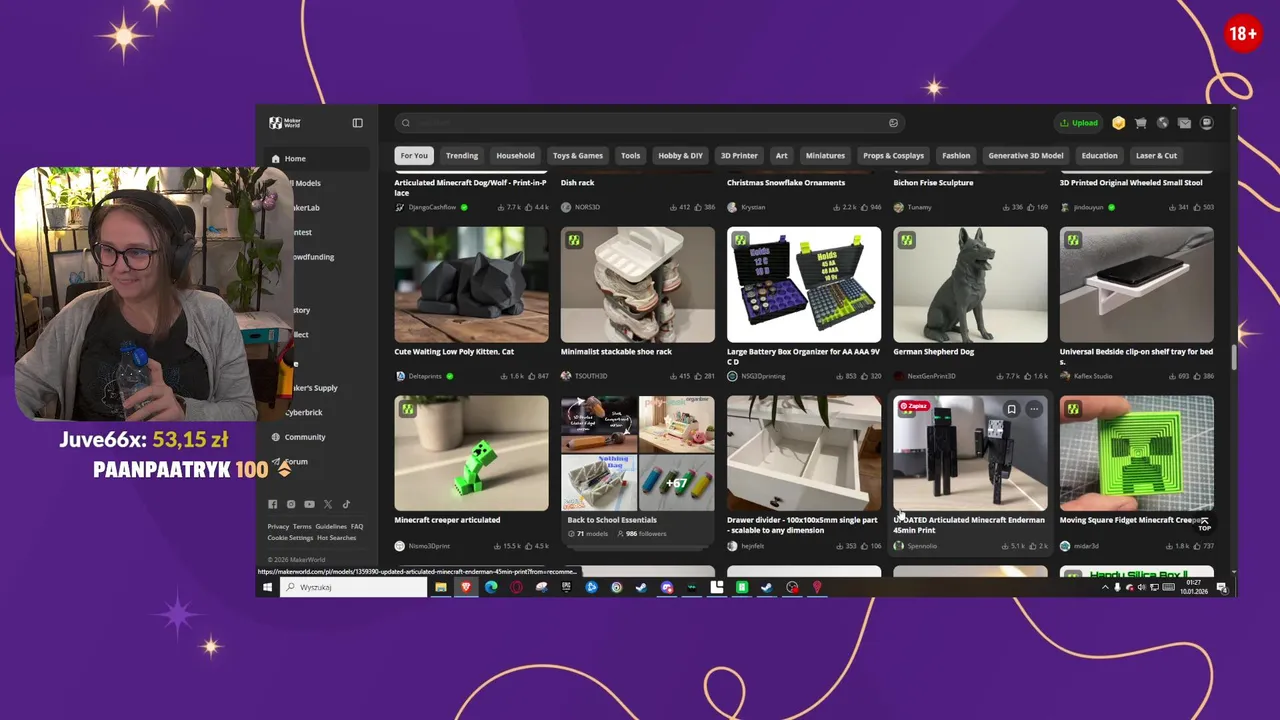The image size is (1280, 720).
Task: Select the Trending tab
Action: pyautogui.click(x=462, y=155)
